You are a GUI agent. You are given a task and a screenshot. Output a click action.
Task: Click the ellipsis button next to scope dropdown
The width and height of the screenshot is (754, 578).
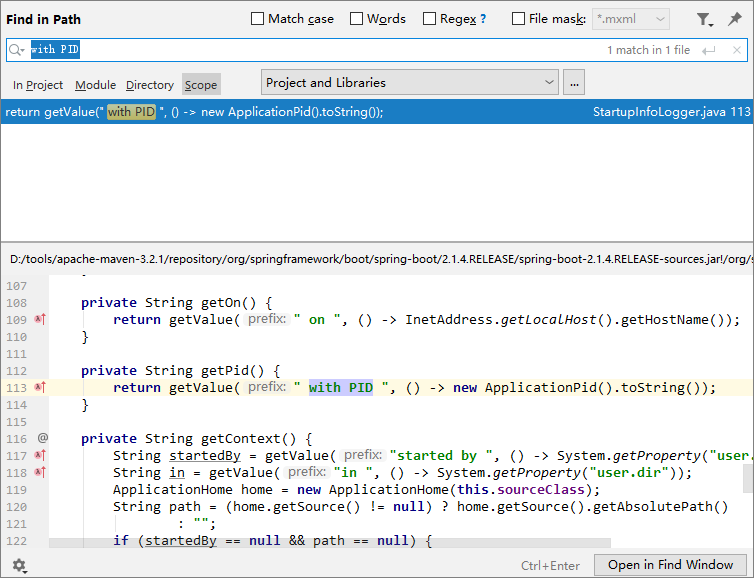[574, 82]
